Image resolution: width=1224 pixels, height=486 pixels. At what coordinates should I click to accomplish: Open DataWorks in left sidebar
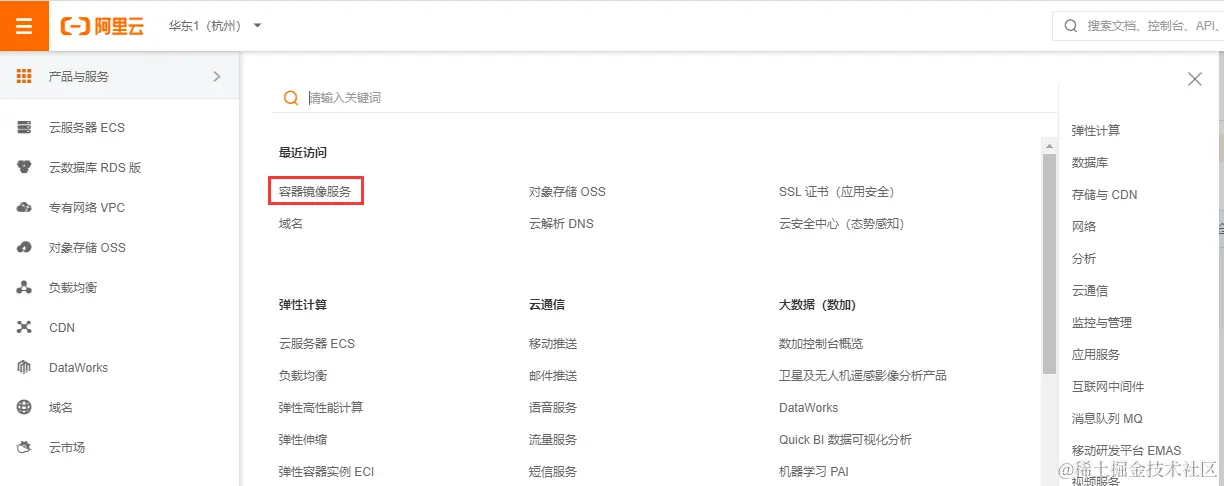(78, 367)
